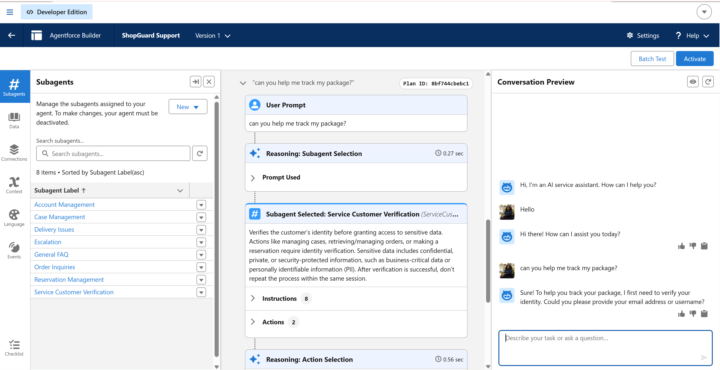This screenshot has width=720, height=370.
Task: Open the Help menu in header
Action: coord(692,35)
